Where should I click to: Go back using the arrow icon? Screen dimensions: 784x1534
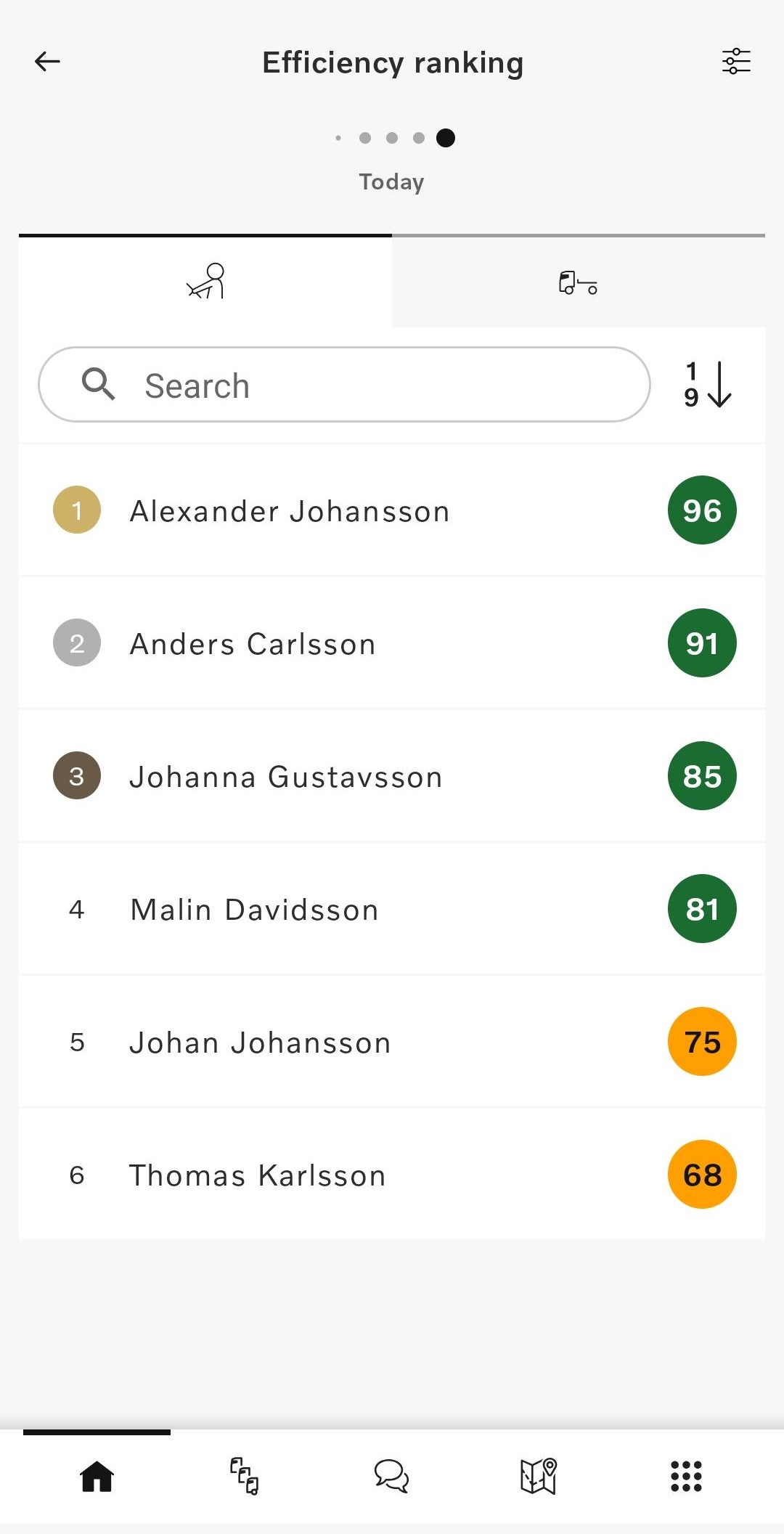click(x=47, y=62)
